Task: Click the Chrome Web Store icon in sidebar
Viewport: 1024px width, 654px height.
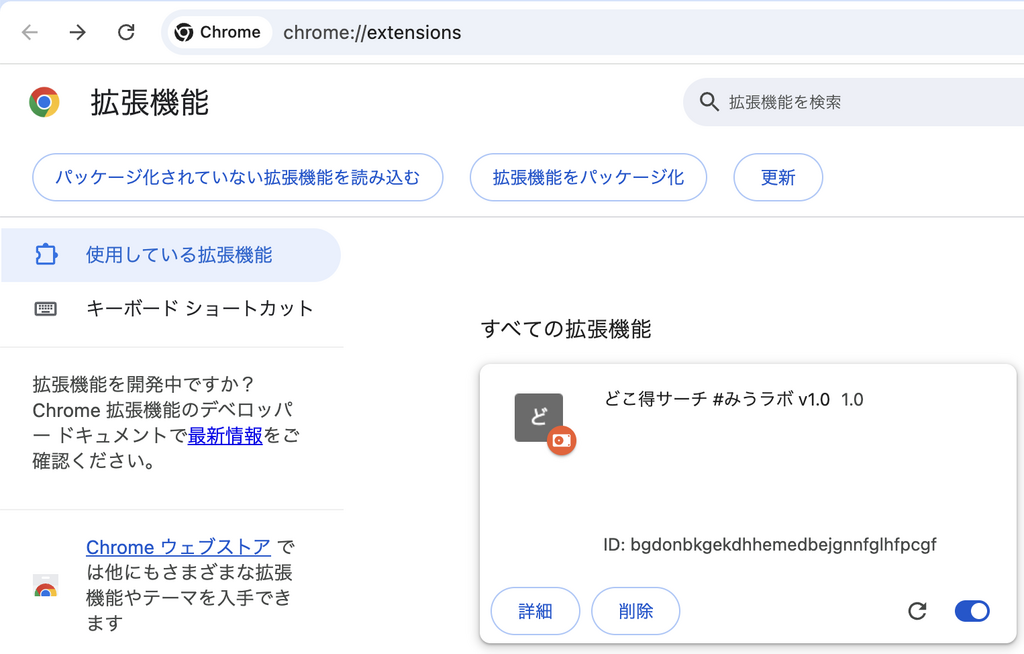Action: 46,586
